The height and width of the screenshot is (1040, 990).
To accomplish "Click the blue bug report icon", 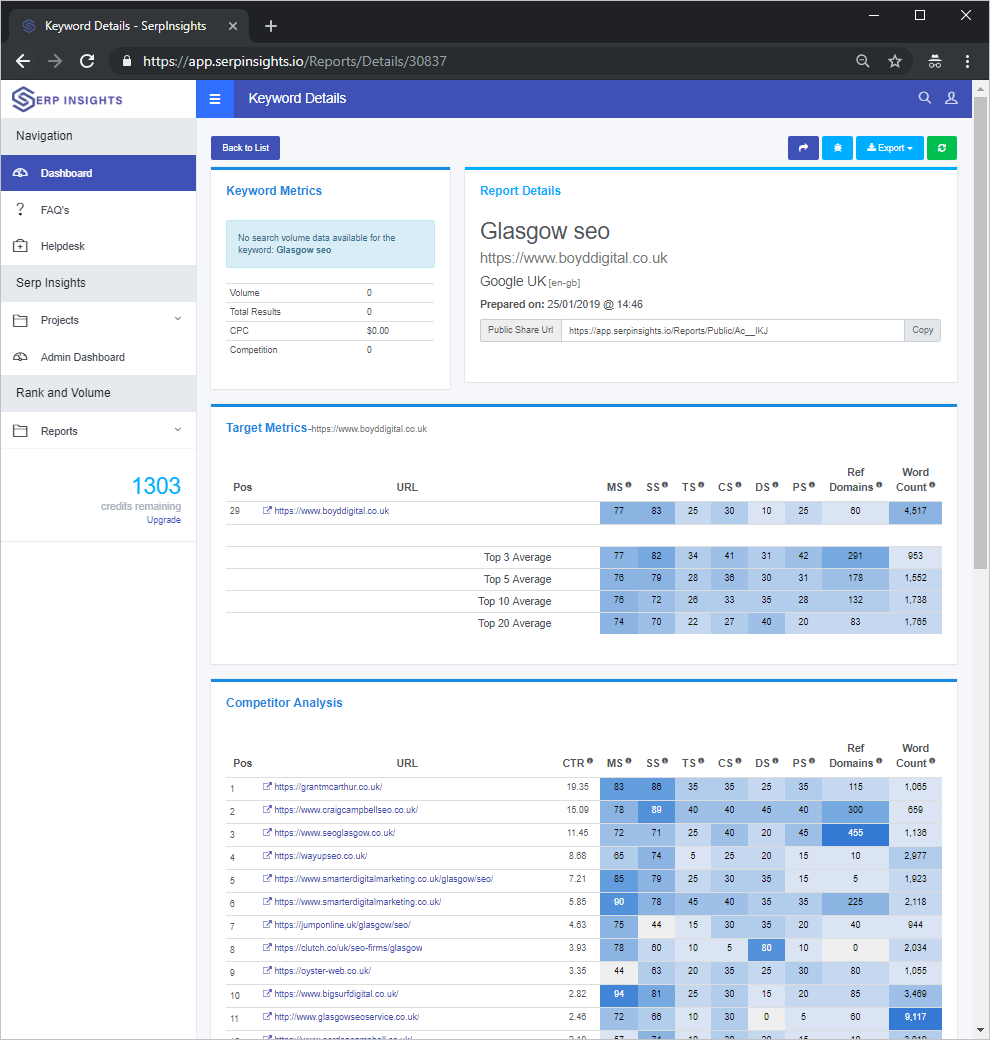I will tap(837, 147).
